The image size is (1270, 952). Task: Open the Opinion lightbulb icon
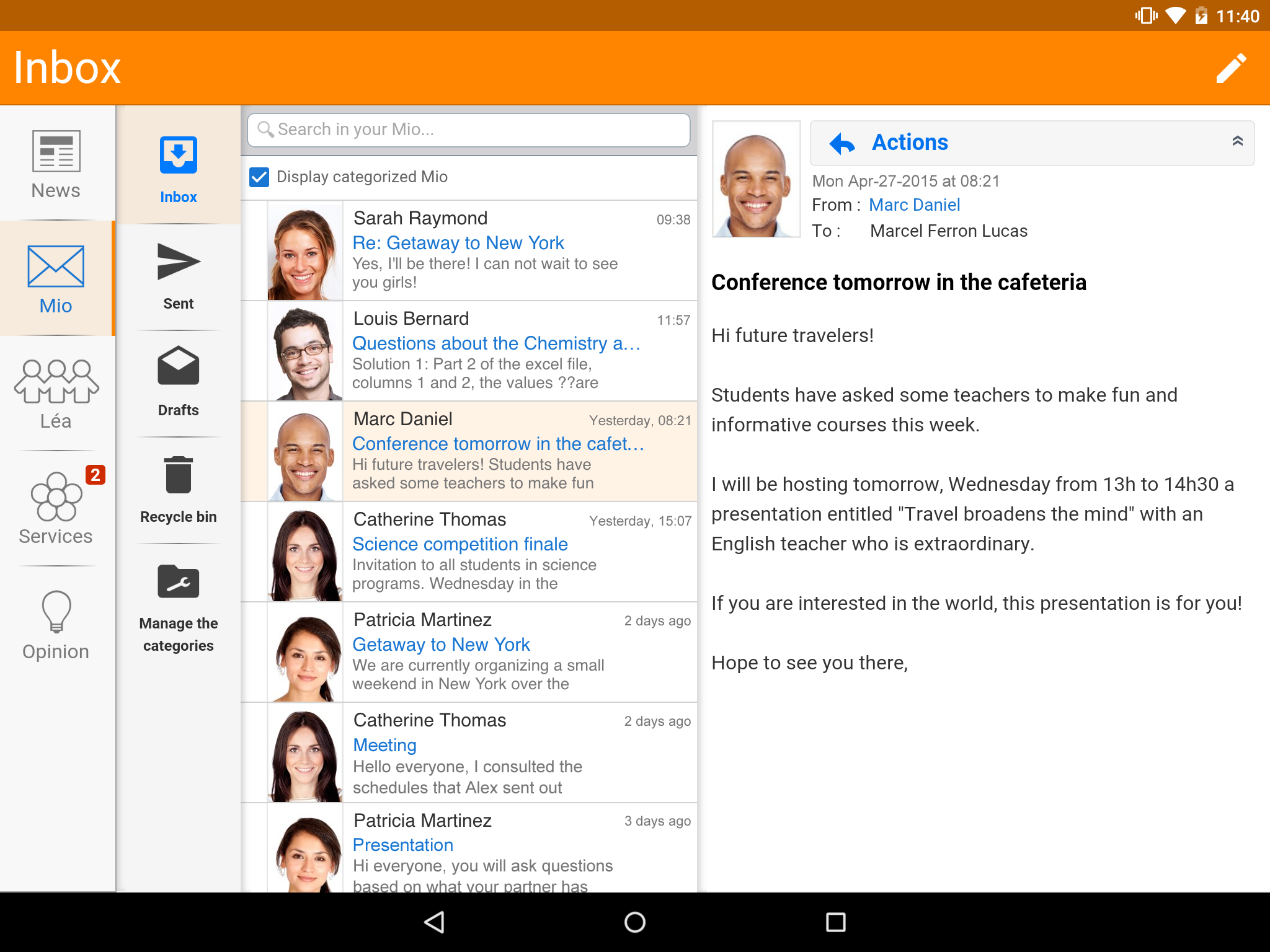click(56, 611)
